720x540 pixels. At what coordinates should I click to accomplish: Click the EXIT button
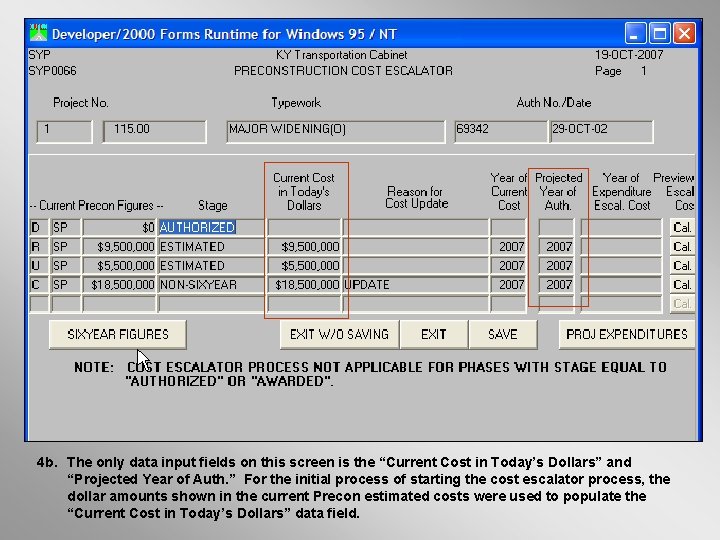(433, 334)
